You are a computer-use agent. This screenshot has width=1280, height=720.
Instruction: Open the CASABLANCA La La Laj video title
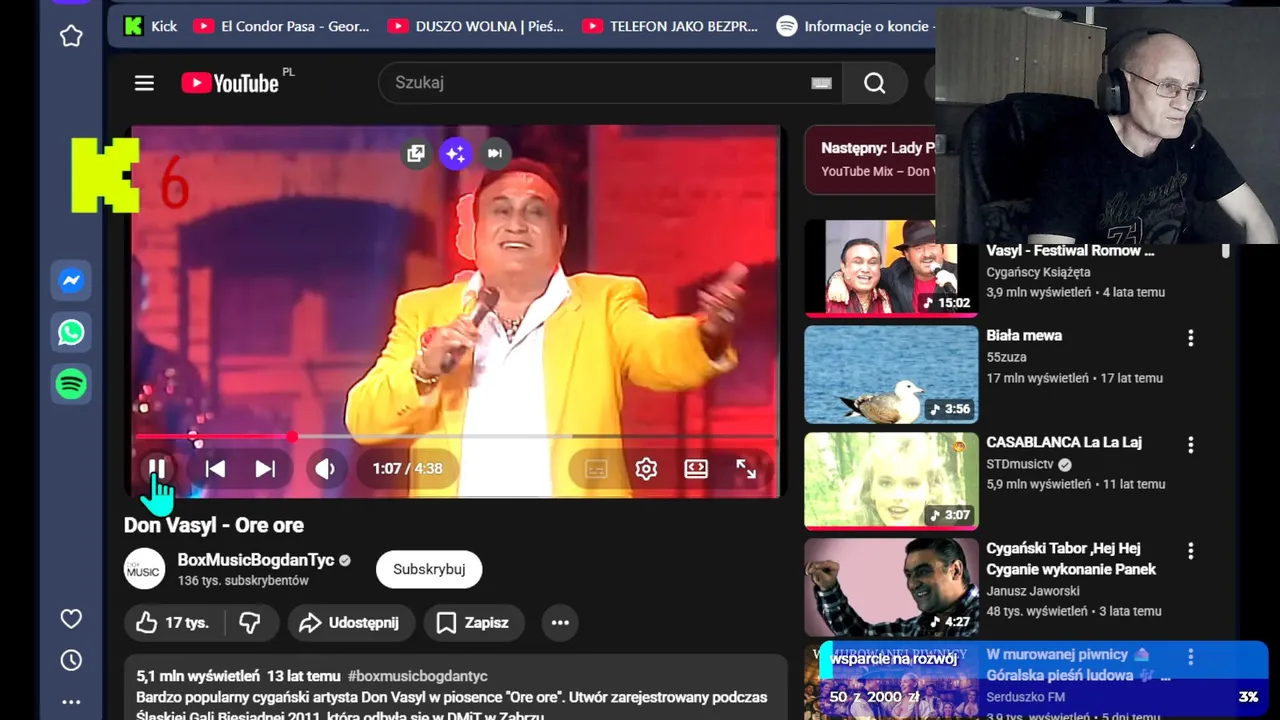pyautogui.click(x=1064, y=442)
